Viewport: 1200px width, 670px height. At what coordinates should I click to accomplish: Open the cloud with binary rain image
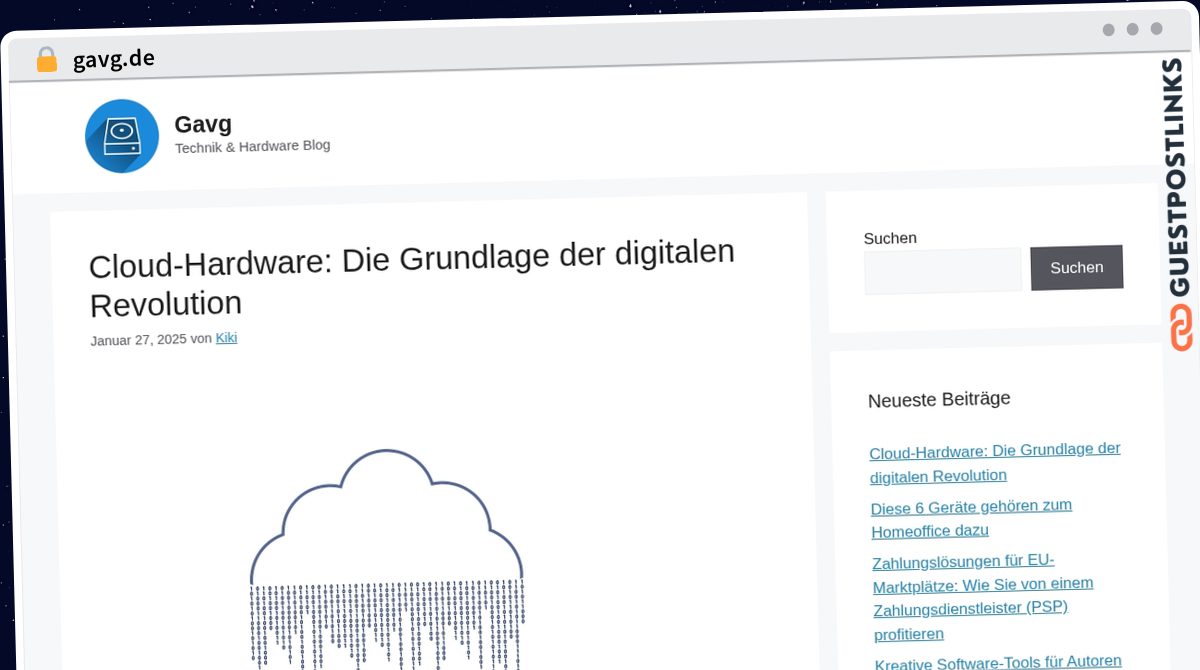tap(386, 560)
